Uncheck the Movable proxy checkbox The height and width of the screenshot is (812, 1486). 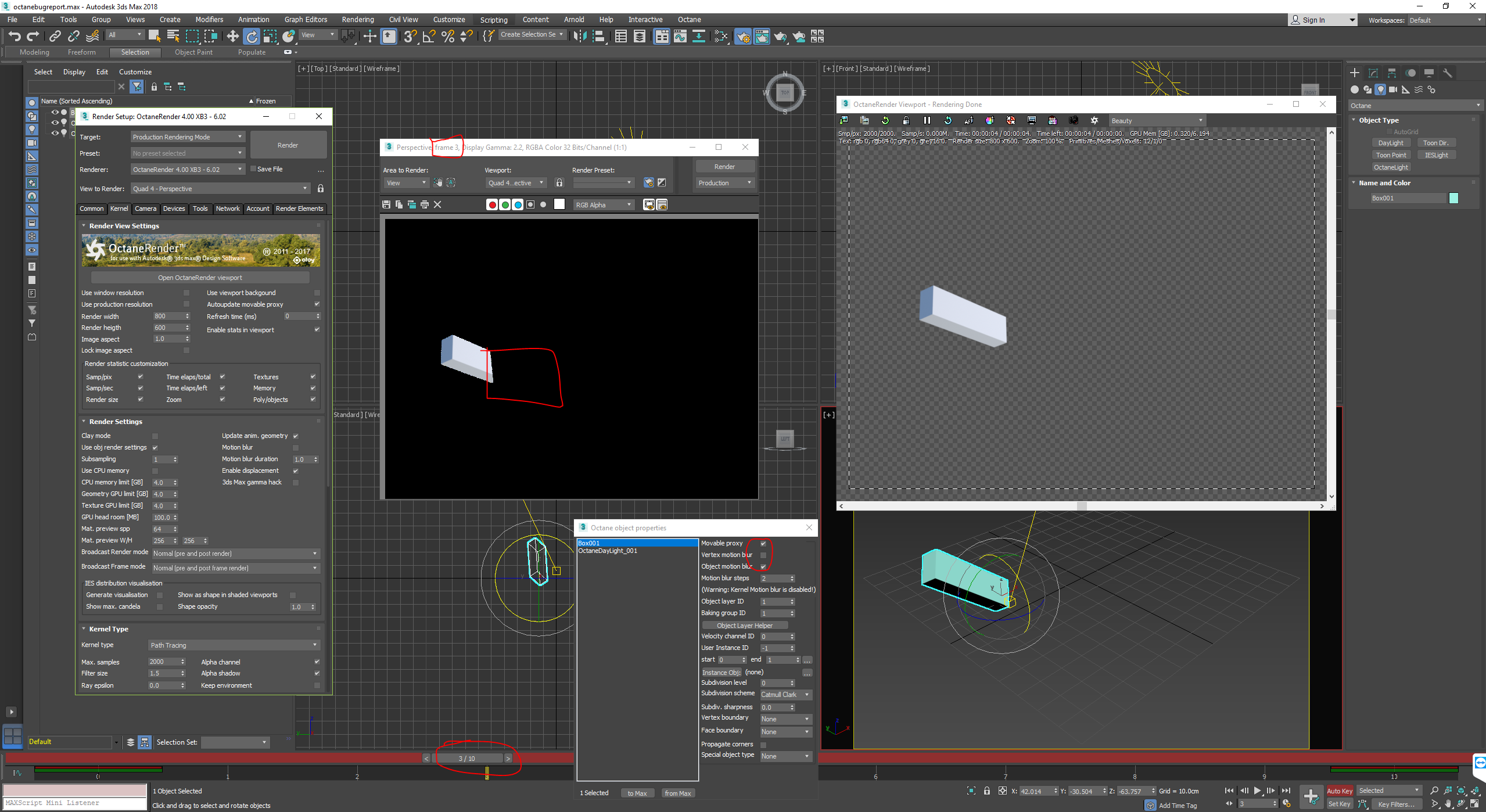(763, 544)
